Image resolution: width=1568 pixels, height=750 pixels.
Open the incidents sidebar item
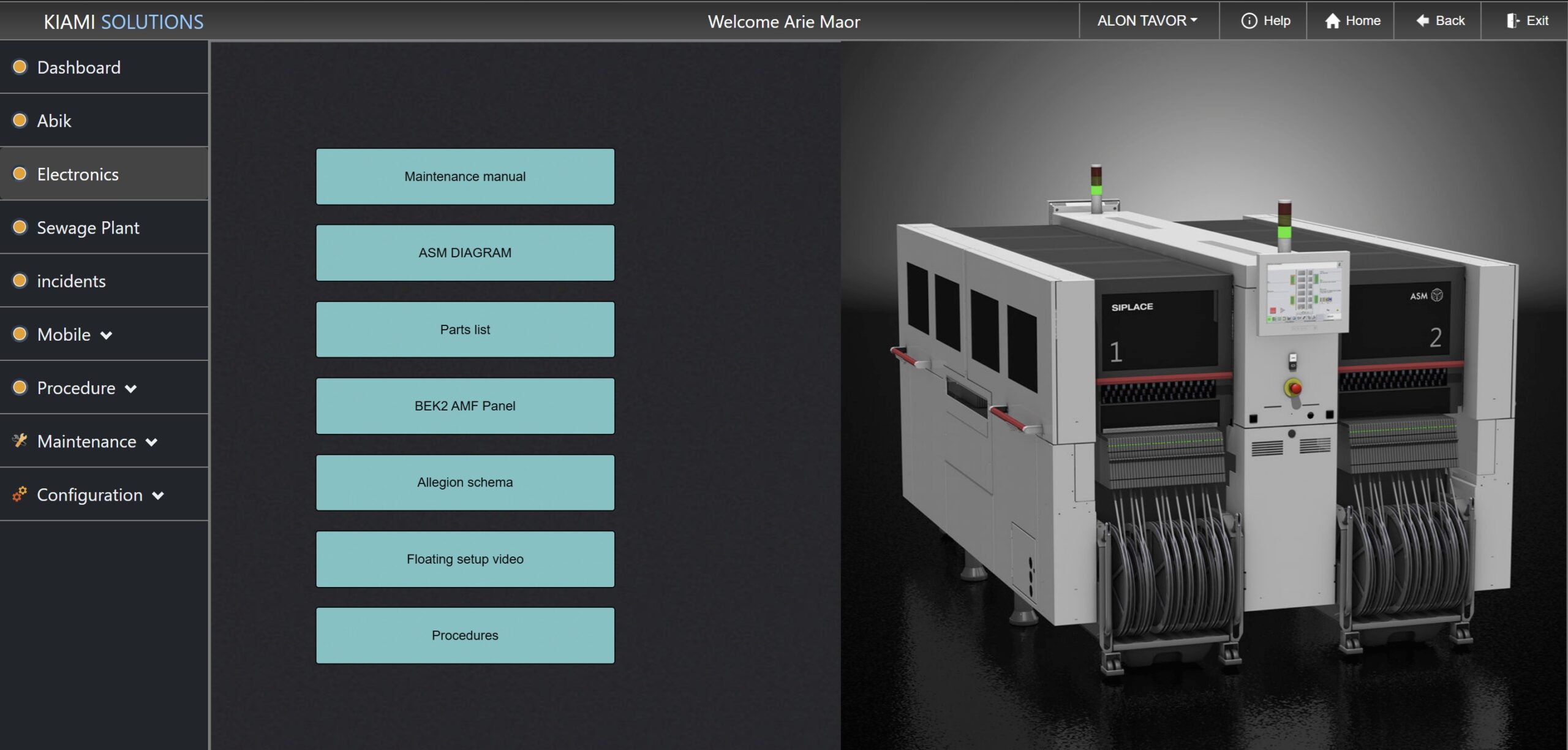tap(71, 281)
